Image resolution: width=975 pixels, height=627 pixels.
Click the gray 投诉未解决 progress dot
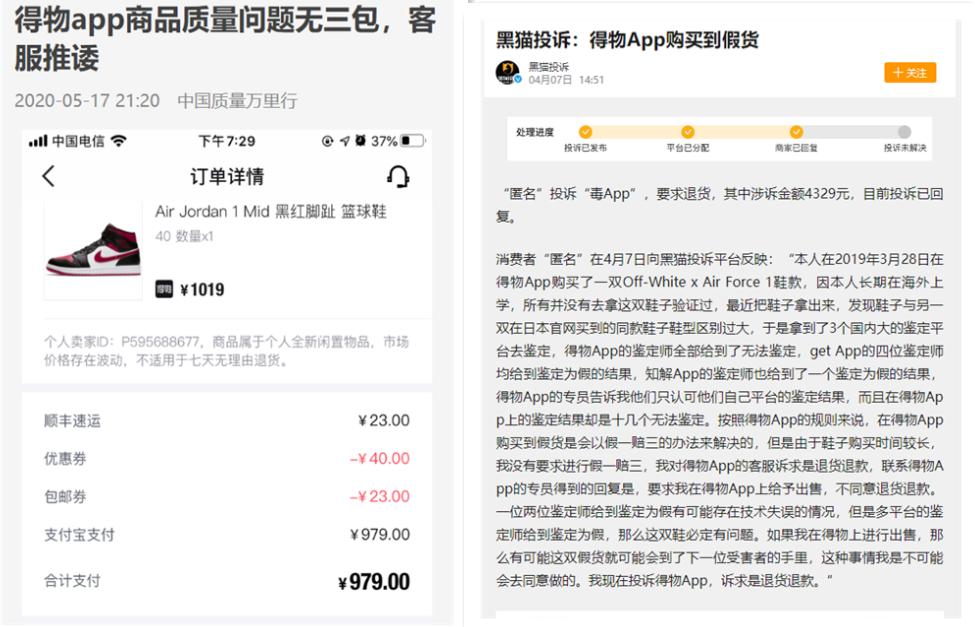(904, 131)
